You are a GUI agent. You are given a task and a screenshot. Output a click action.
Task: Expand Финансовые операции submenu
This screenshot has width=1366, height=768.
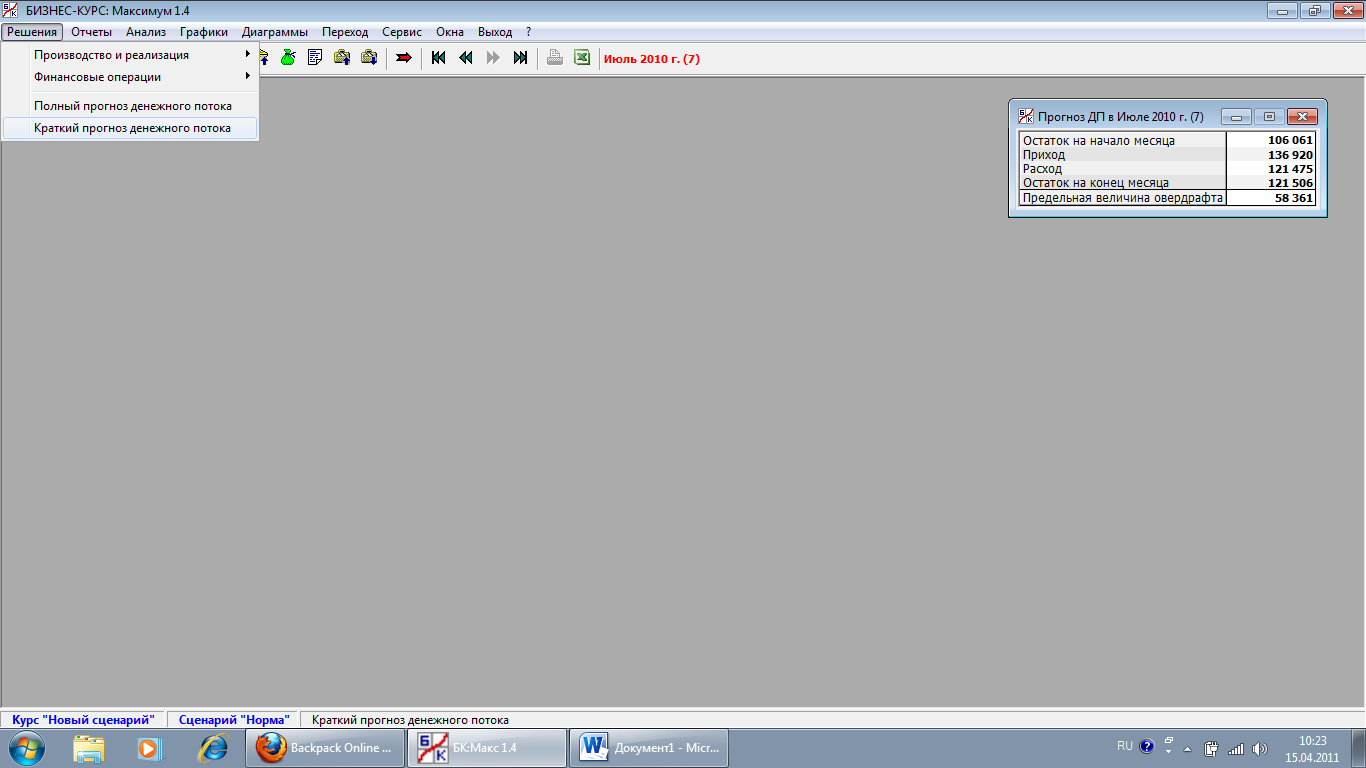click(x=130, y=77)
